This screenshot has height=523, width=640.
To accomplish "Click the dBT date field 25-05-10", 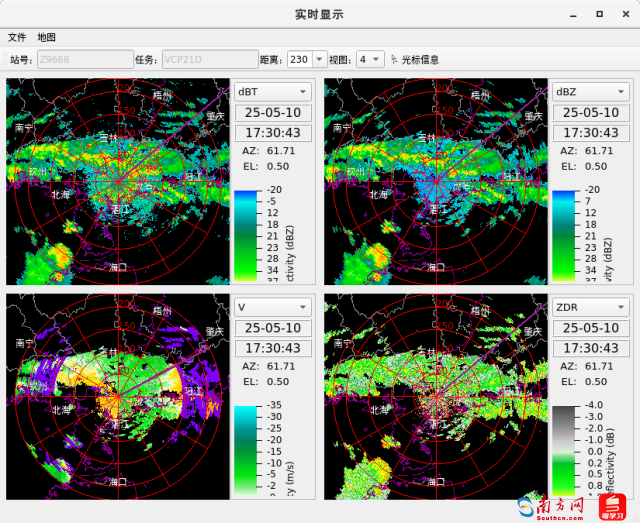I will click(273, 113).
